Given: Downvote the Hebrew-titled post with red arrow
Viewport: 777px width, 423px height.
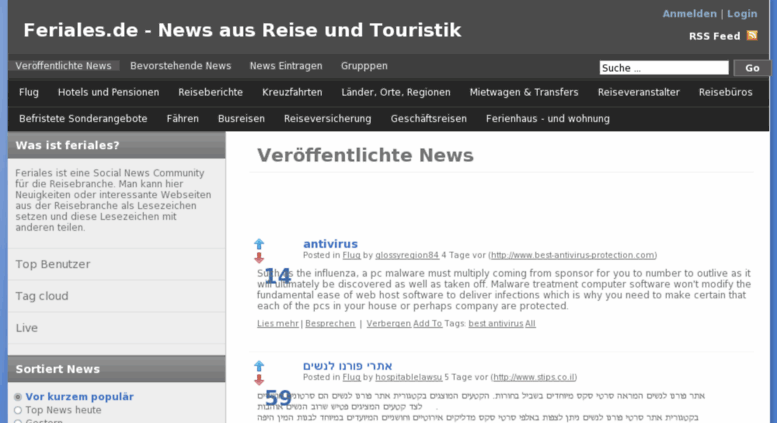Looking at the screenshot, I should tap(259, 380).
